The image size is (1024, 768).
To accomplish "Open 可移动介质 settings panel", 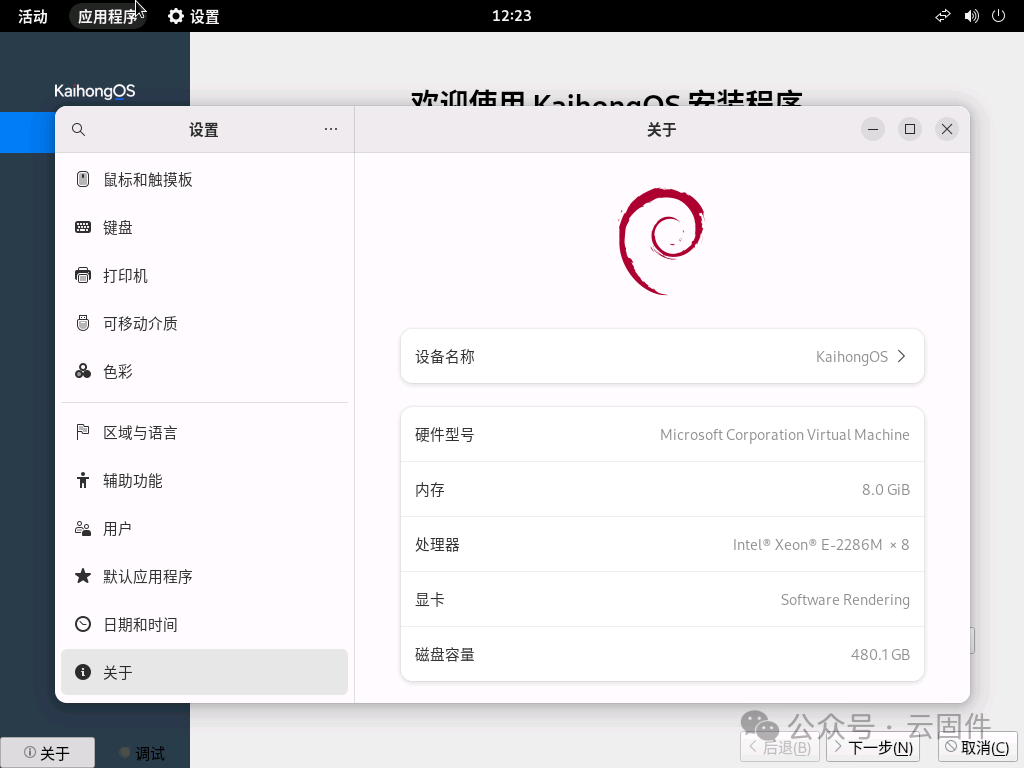I will click(204, 323).
